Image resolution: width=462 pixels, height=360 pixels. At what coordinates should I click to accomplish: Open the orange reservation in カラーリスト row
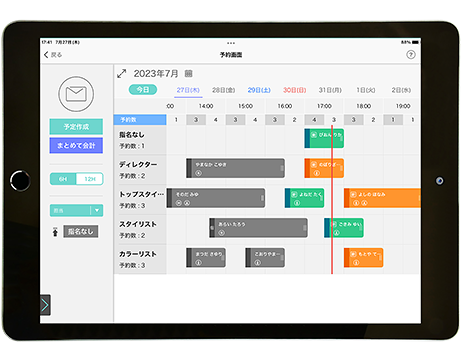(363, 257)
